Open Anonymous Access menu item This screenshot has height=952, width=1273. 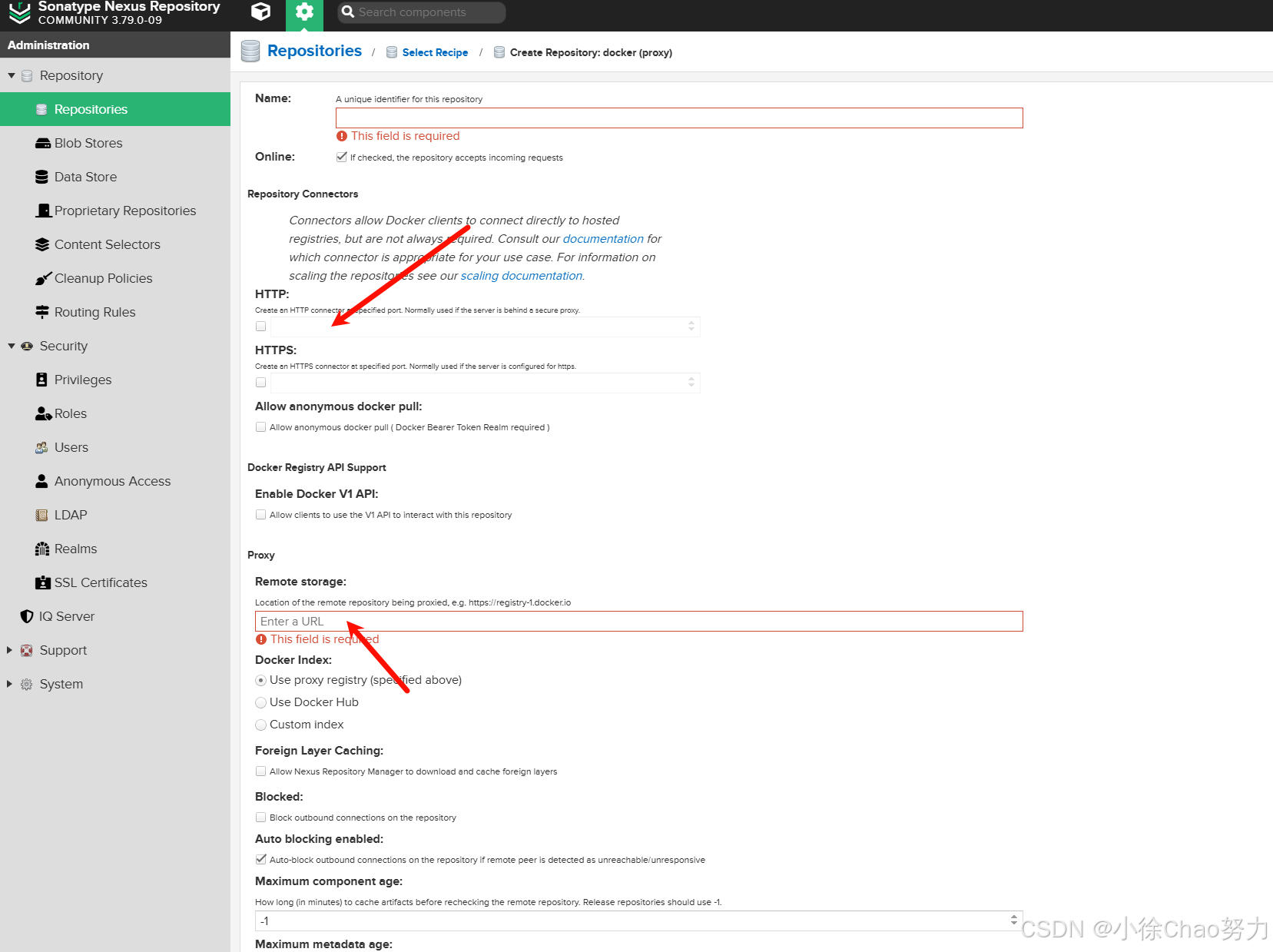tap(115, 481)
